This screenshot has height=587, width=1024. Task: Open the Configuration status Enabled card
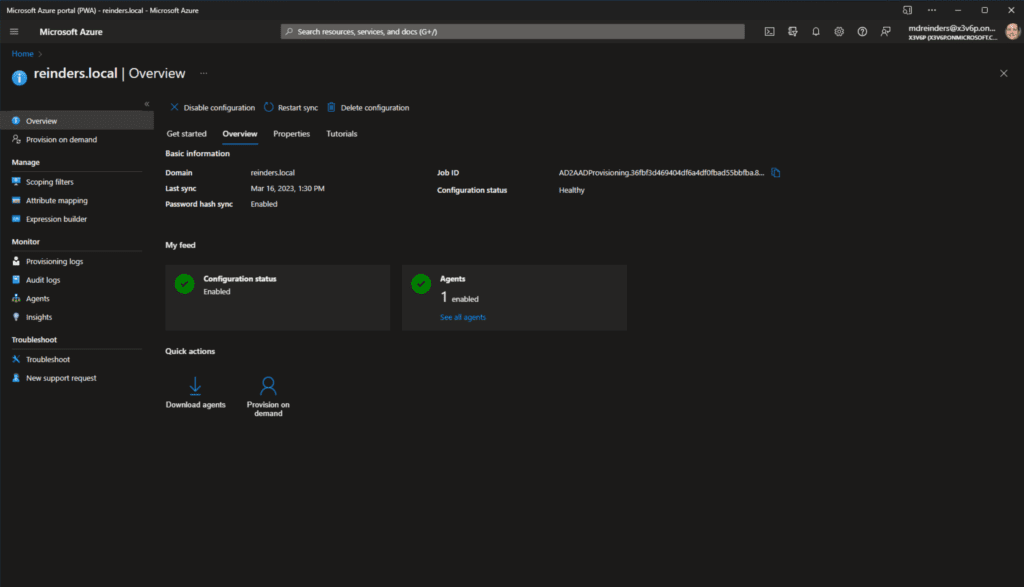(278, 298)
